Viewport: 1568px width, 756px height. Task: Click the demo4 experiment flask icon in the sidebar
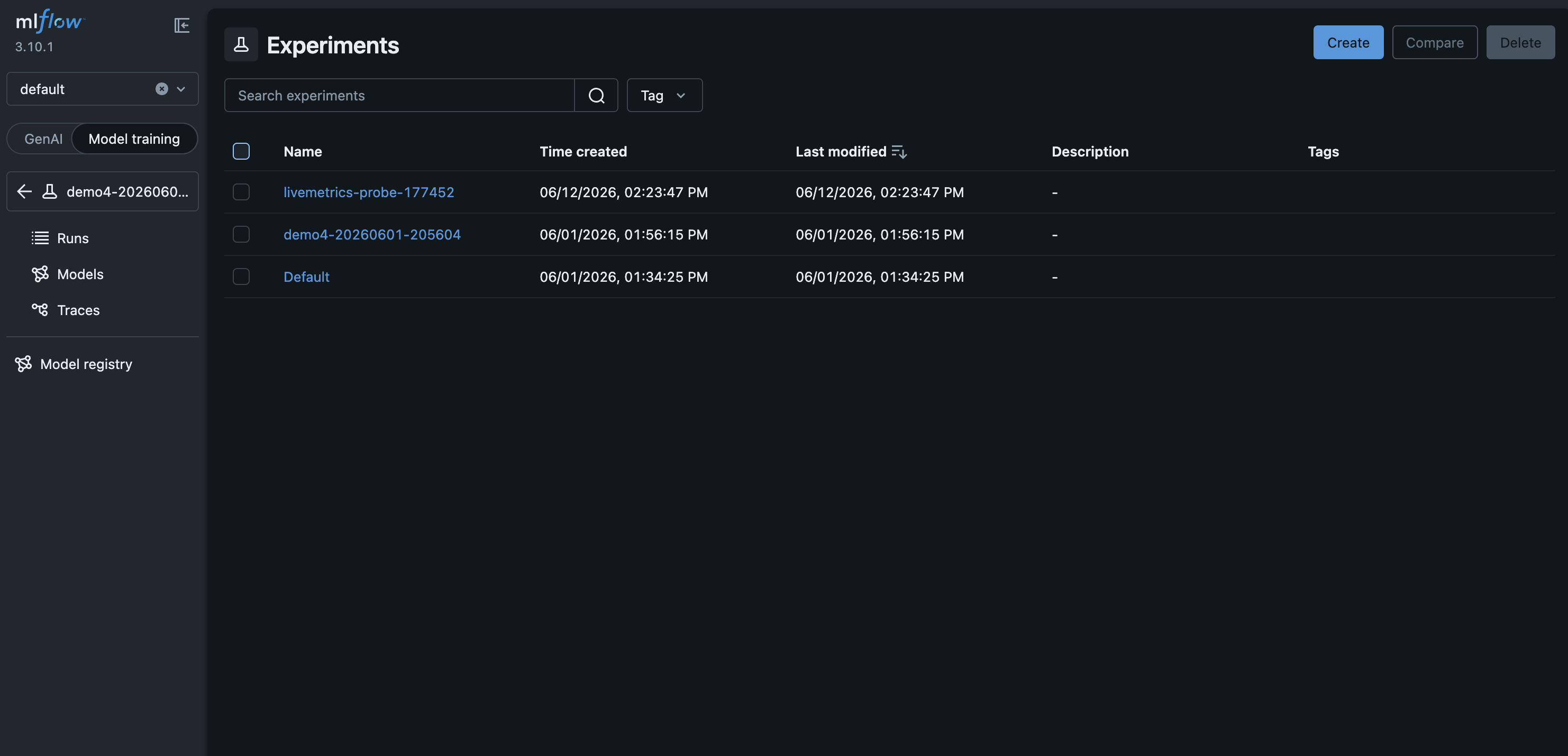click(50, 191)
